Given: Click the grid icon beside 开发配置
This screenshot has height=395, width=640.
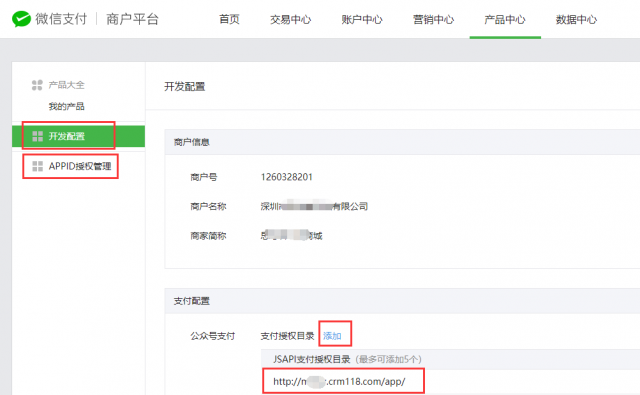Looking at the screenshot, I should pyautogui.click(x=38, y=136).
